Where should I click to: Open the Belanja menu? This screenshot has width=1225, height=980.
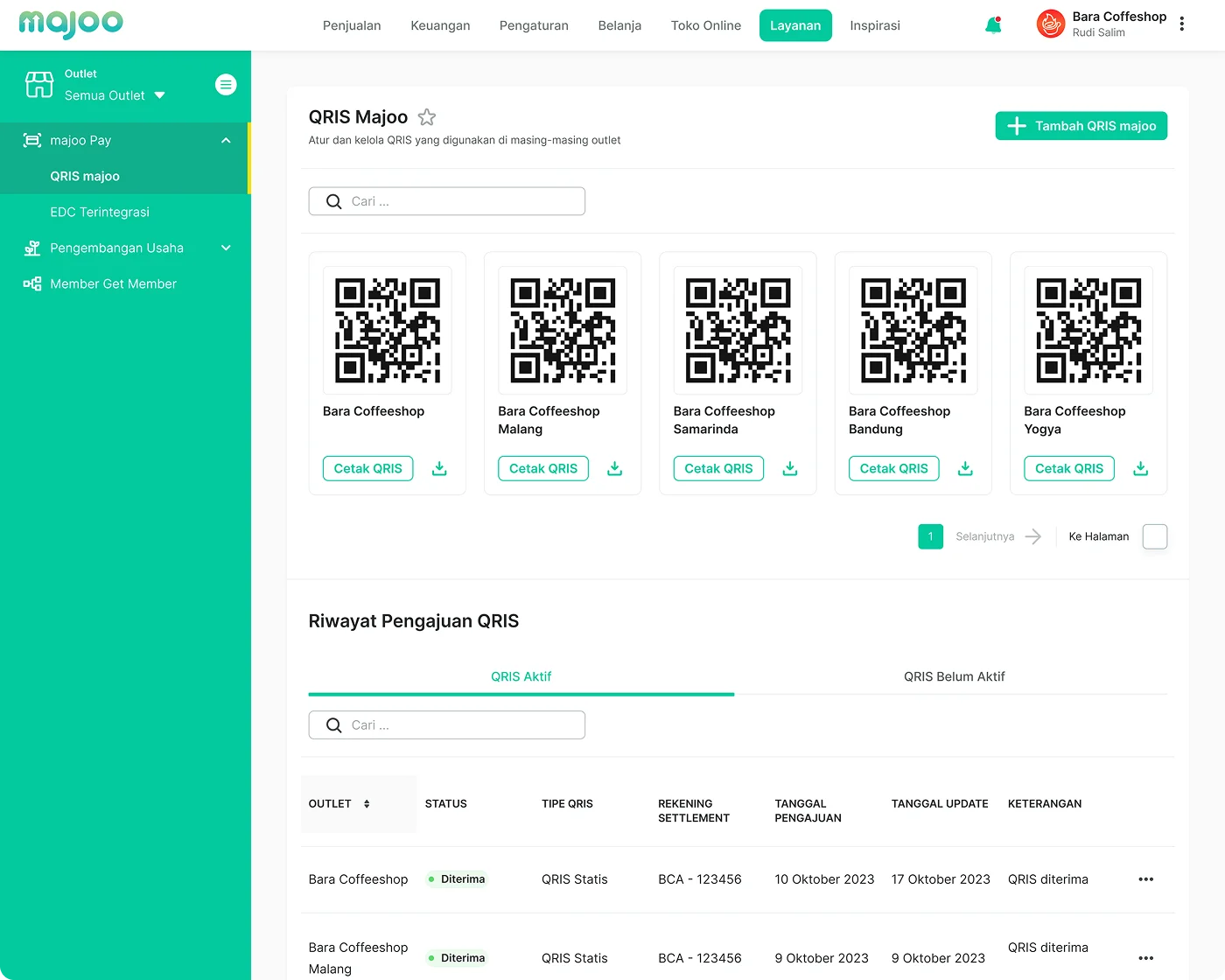[x=619, y=25]
